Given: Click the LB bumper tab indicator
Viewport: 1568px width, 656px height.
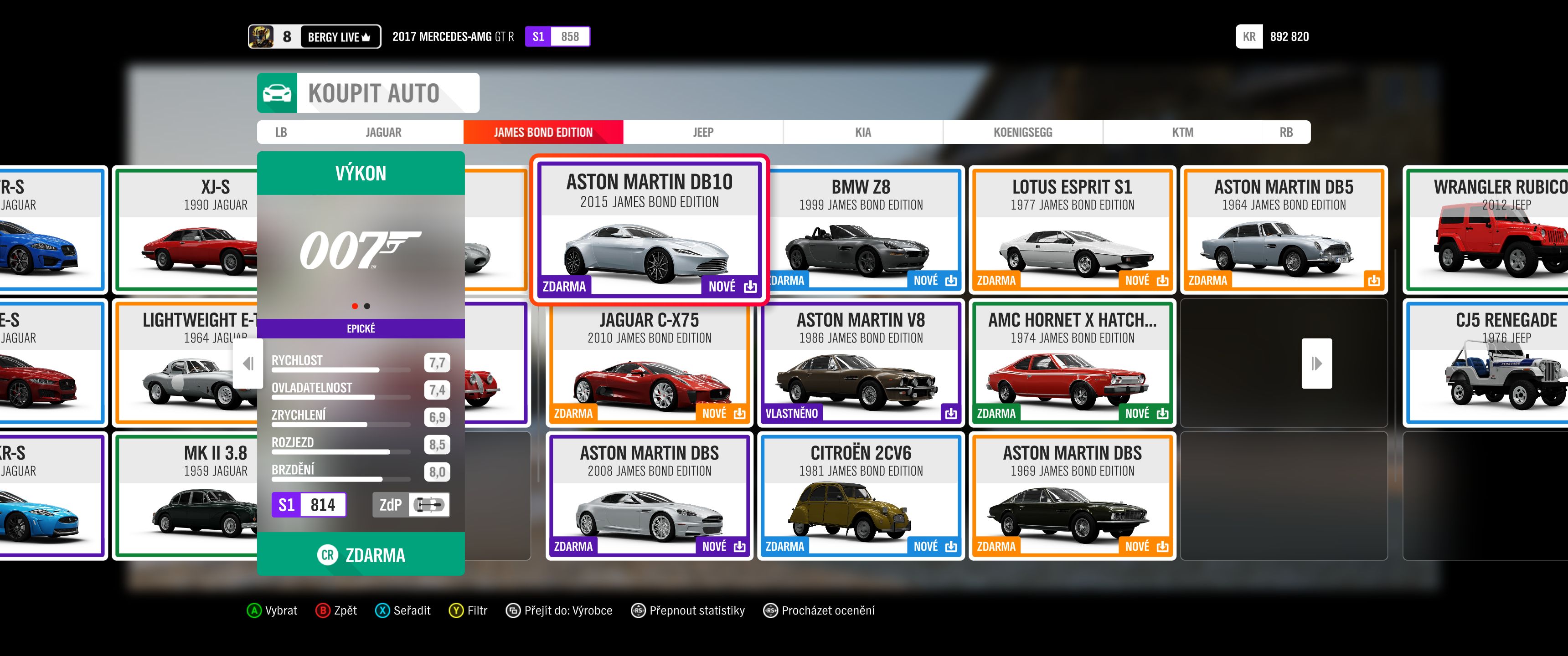Looking at the screenshot, I should click(x=281, y=133).
